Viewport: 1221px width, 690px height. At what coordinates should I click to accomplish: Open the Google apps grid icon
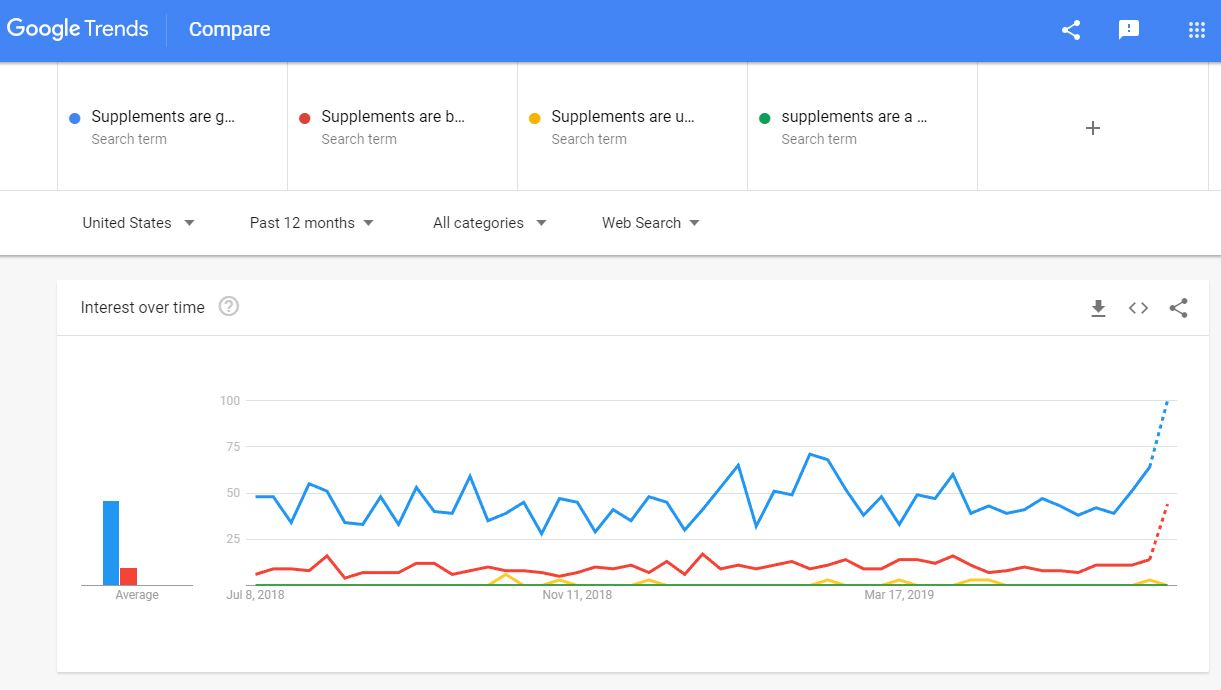1197,30
